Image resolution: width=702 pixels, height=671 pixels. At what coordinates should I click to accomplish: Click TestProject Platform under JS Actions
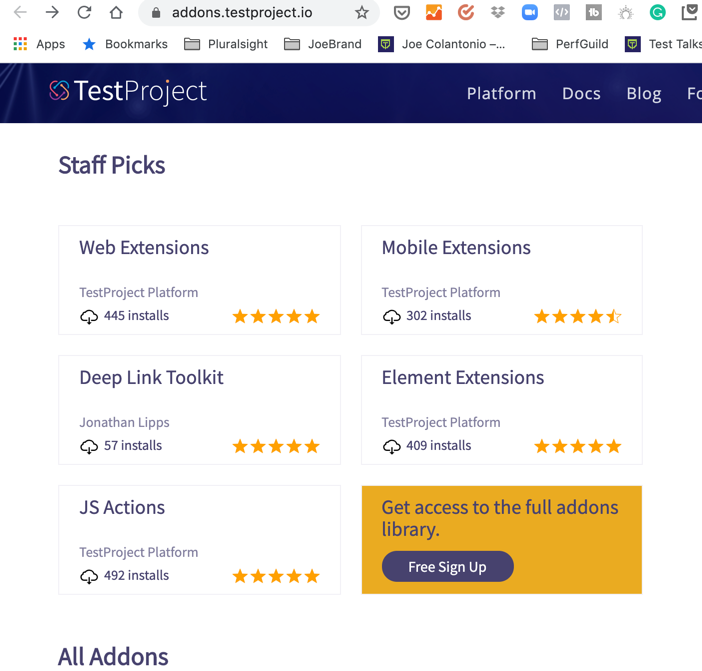point(139,552)
